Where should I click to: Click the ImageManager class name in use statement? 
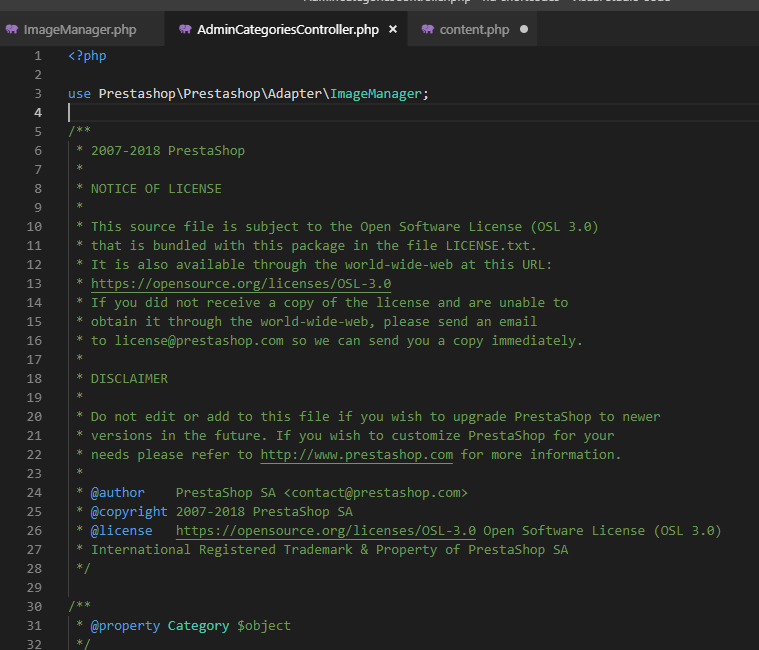pos(378,94)
